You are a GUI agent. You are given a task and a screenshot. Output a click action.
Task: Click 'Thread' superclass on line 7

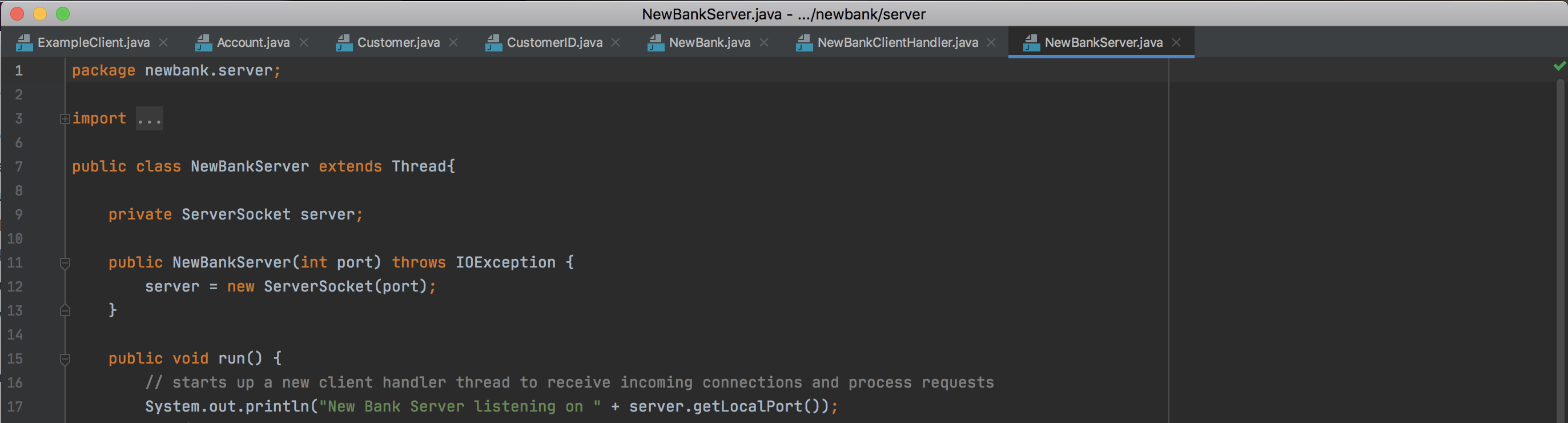click(x=419, y=166)
